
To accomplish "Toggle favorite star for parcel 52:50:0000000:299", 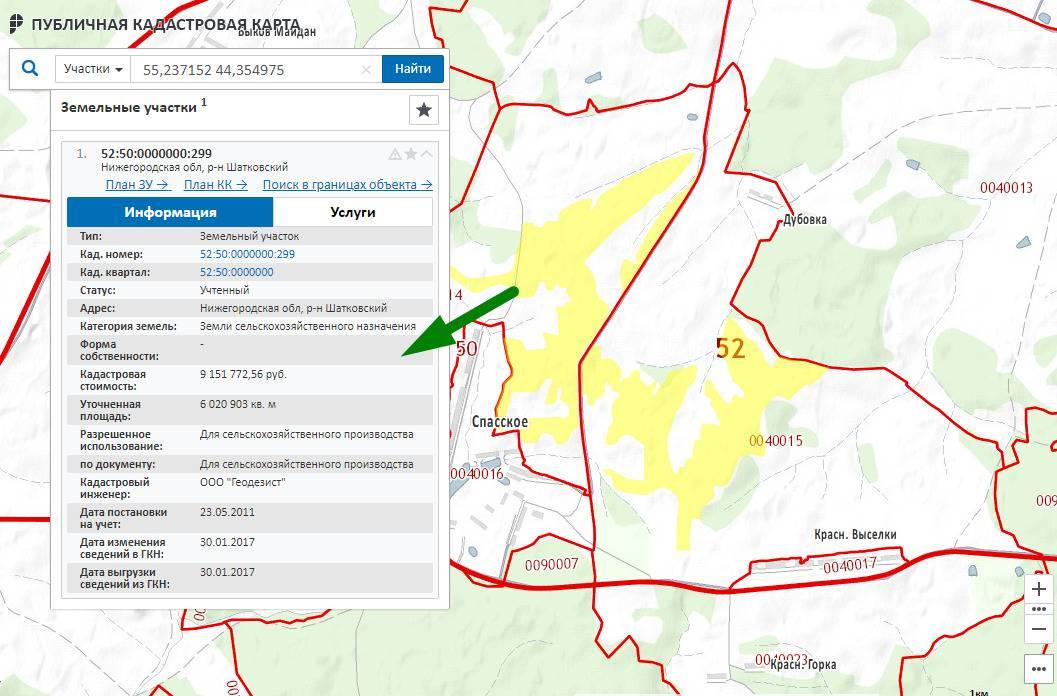I will [411, 154].
